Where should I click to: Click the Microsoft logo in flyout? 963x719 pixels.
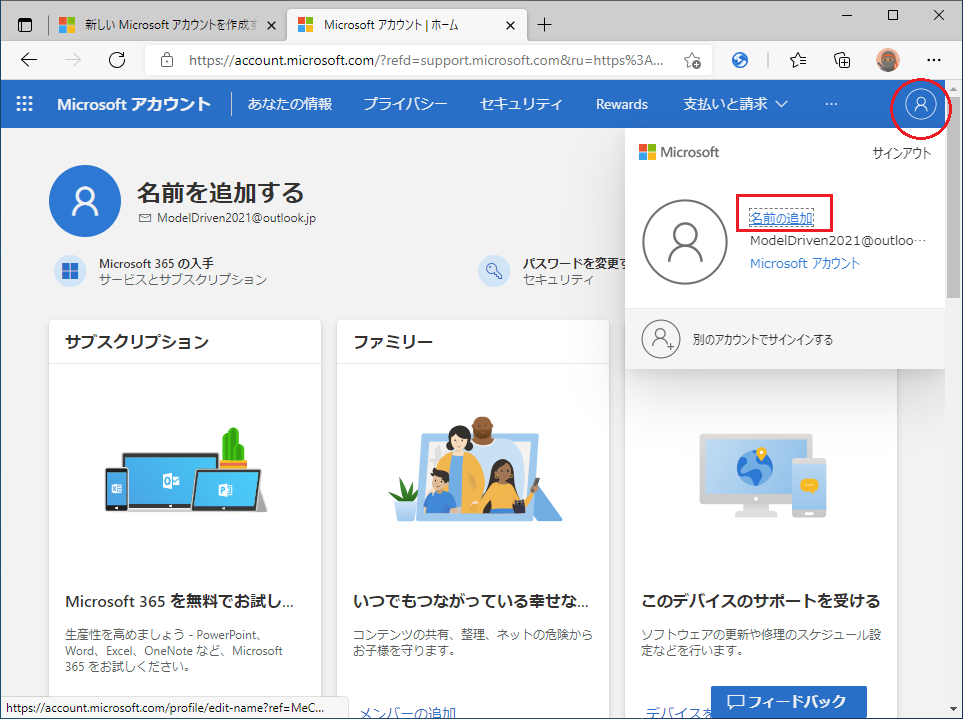(x=679, y=152)
